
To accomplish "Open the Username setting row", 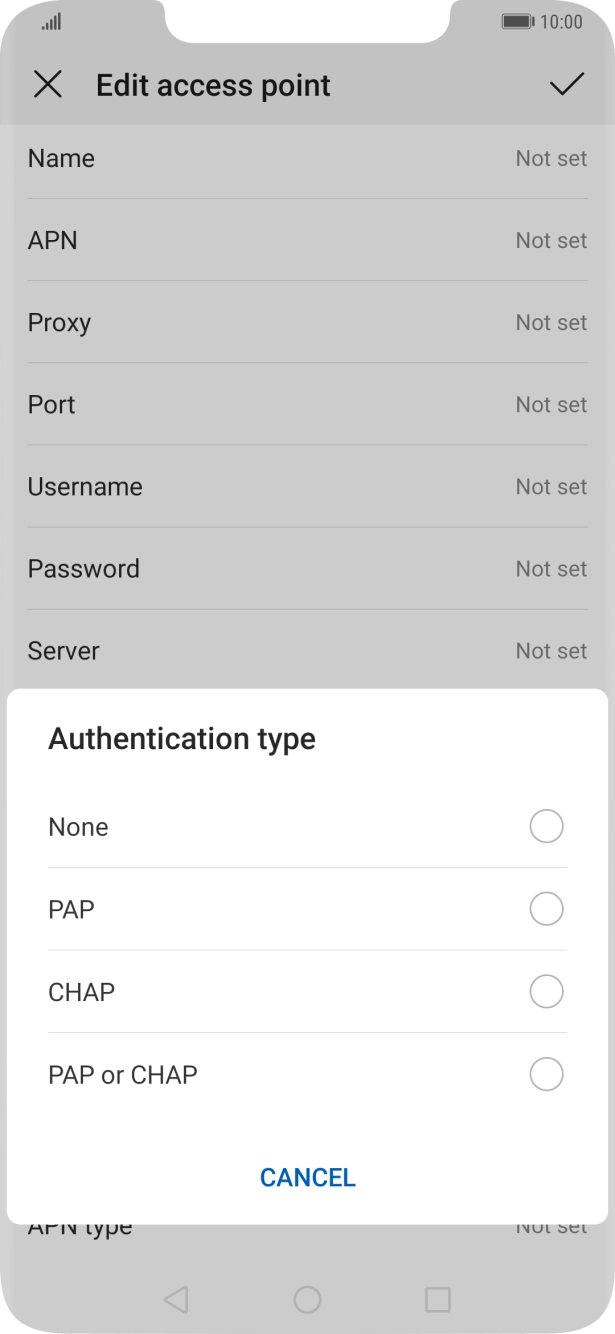I will pos(307,487).
